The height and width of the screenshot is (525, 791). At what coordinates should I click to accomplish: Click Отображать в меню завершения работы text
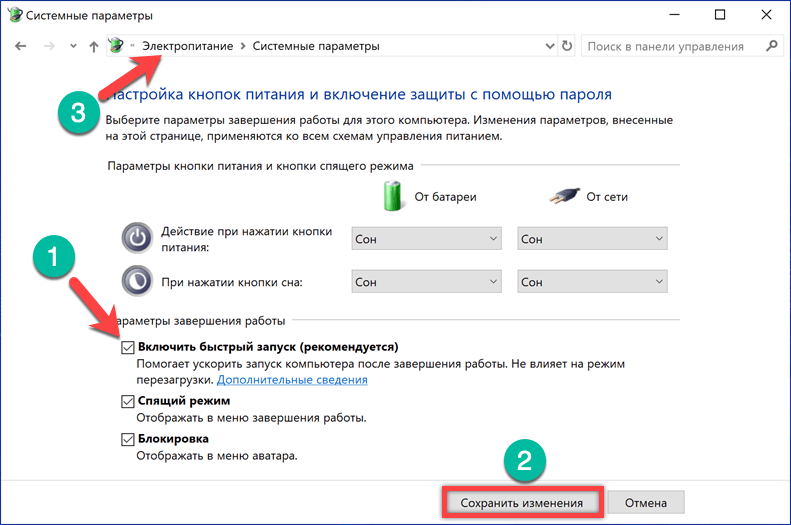coord(251,418)
